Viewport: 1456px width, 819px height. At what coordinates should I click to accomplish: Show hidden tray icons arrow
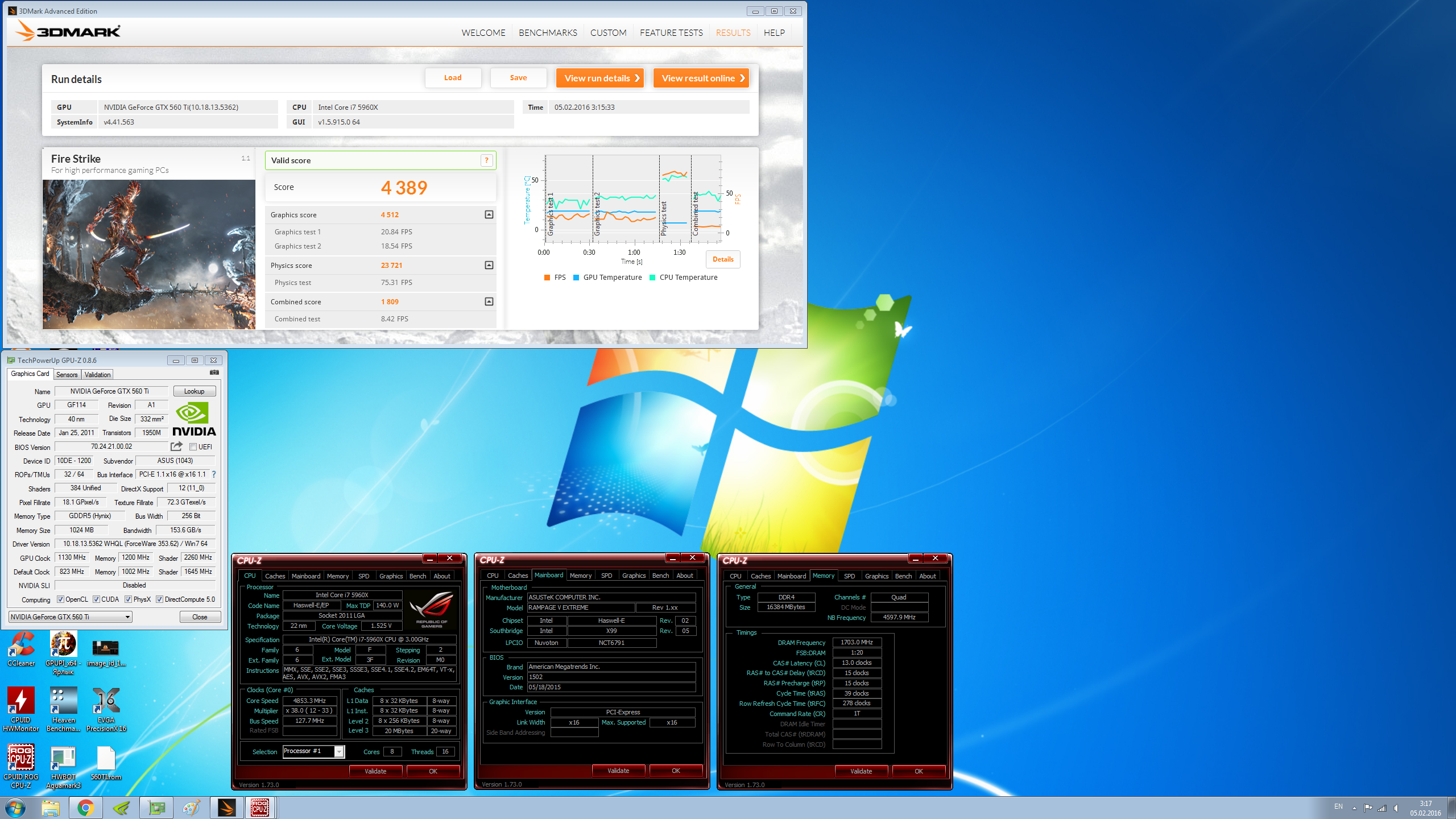tap(1354, 808)
